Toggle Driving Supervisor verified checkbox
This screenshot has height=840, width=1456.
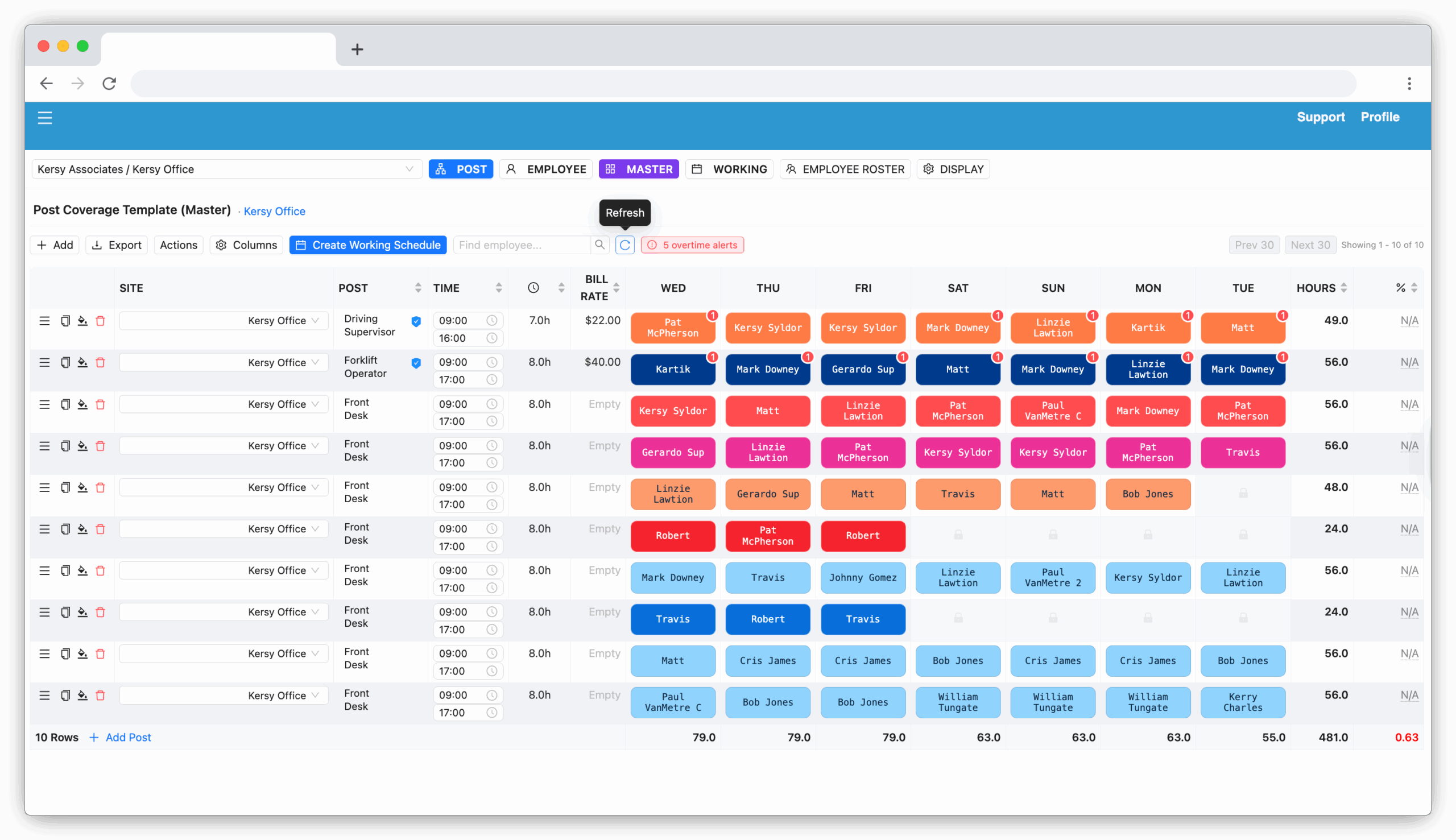(x=416, y=321)
